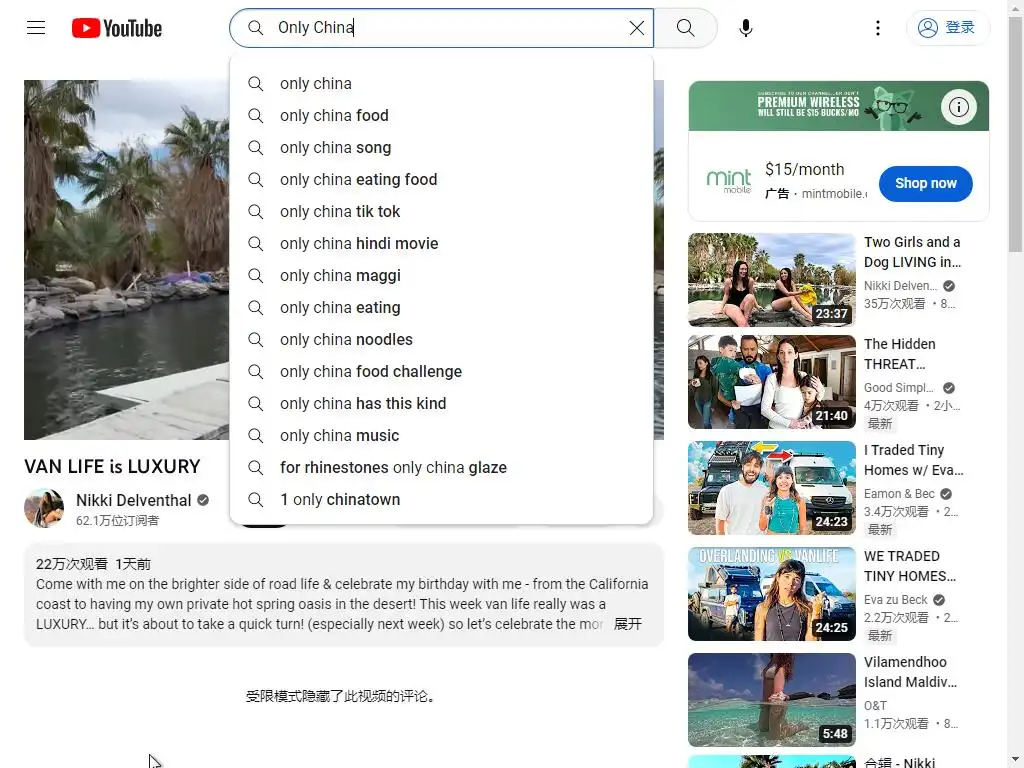Open The Hidden THREAT video thumbnail
1024x768 pixels.
(x=771, y=382)
